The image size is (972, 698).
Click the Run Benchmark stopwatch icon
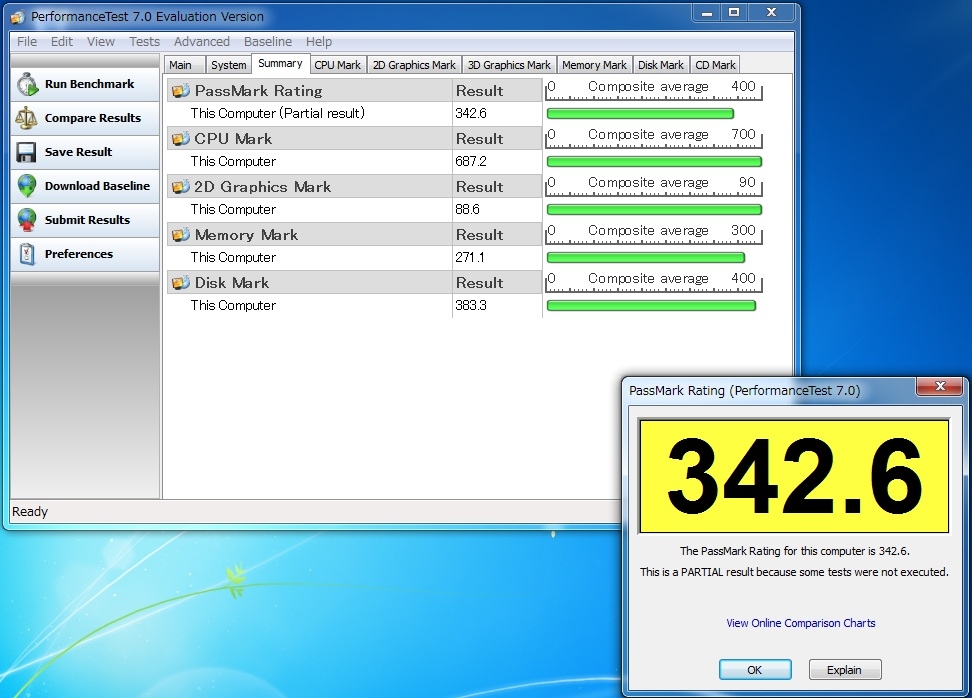click(x=27, y=85)
